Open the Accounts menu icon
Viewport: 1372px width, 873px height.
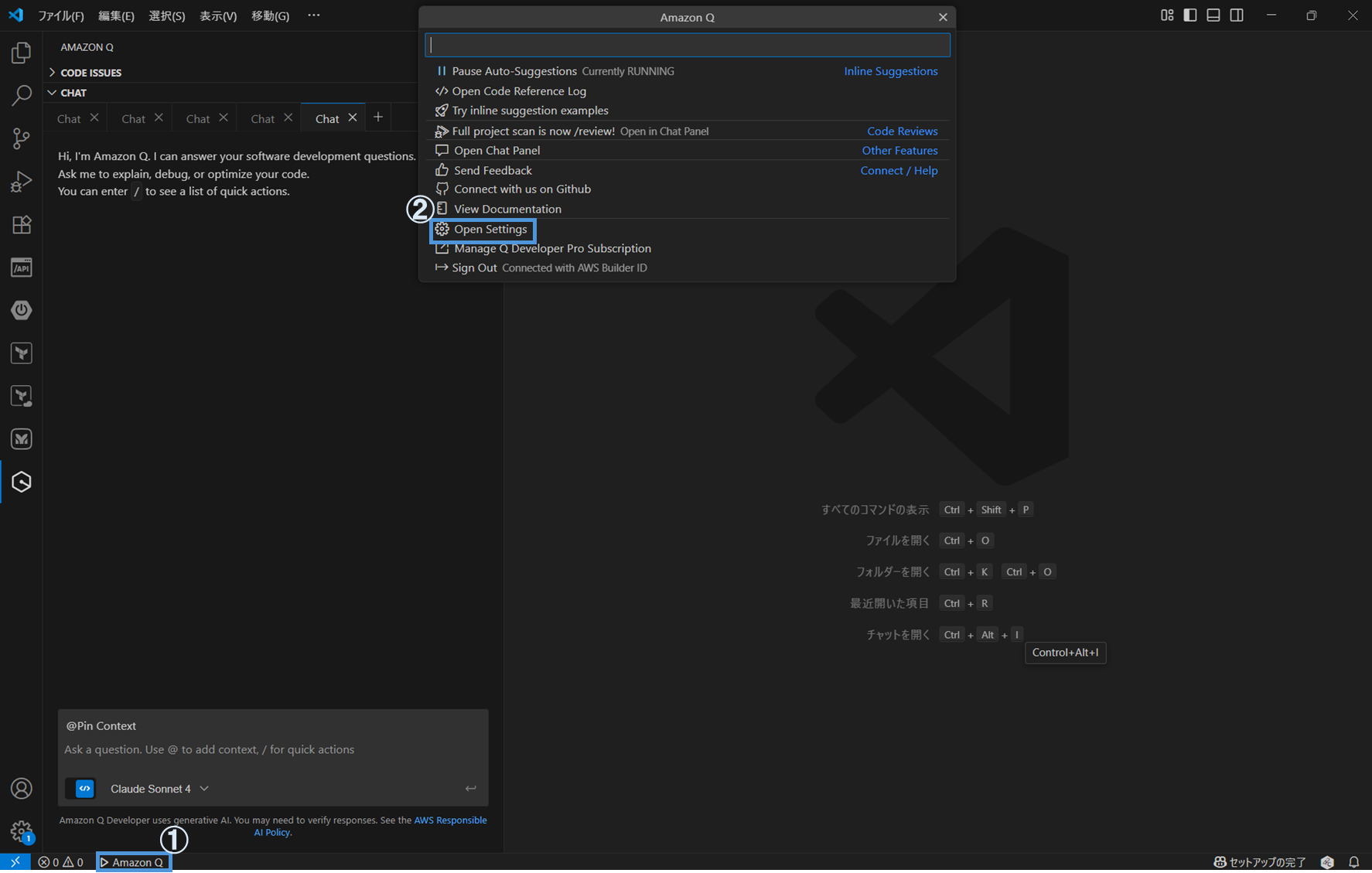(22, 788)
